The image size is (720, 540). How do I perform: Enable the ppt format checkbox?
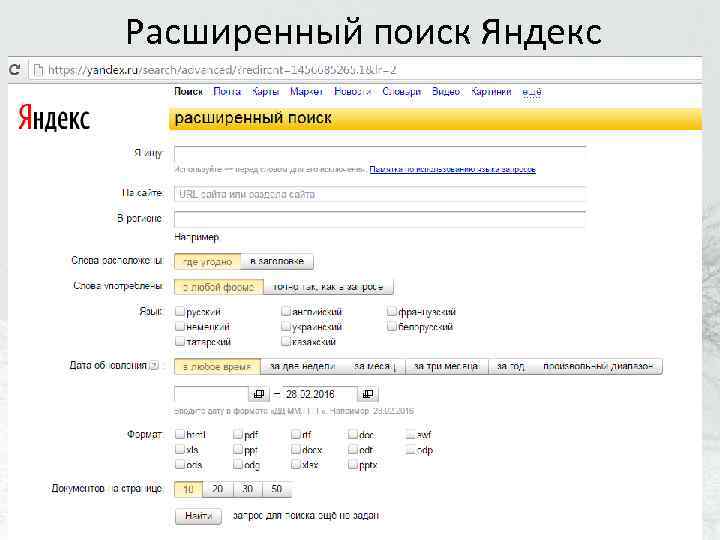click(238, 449)
